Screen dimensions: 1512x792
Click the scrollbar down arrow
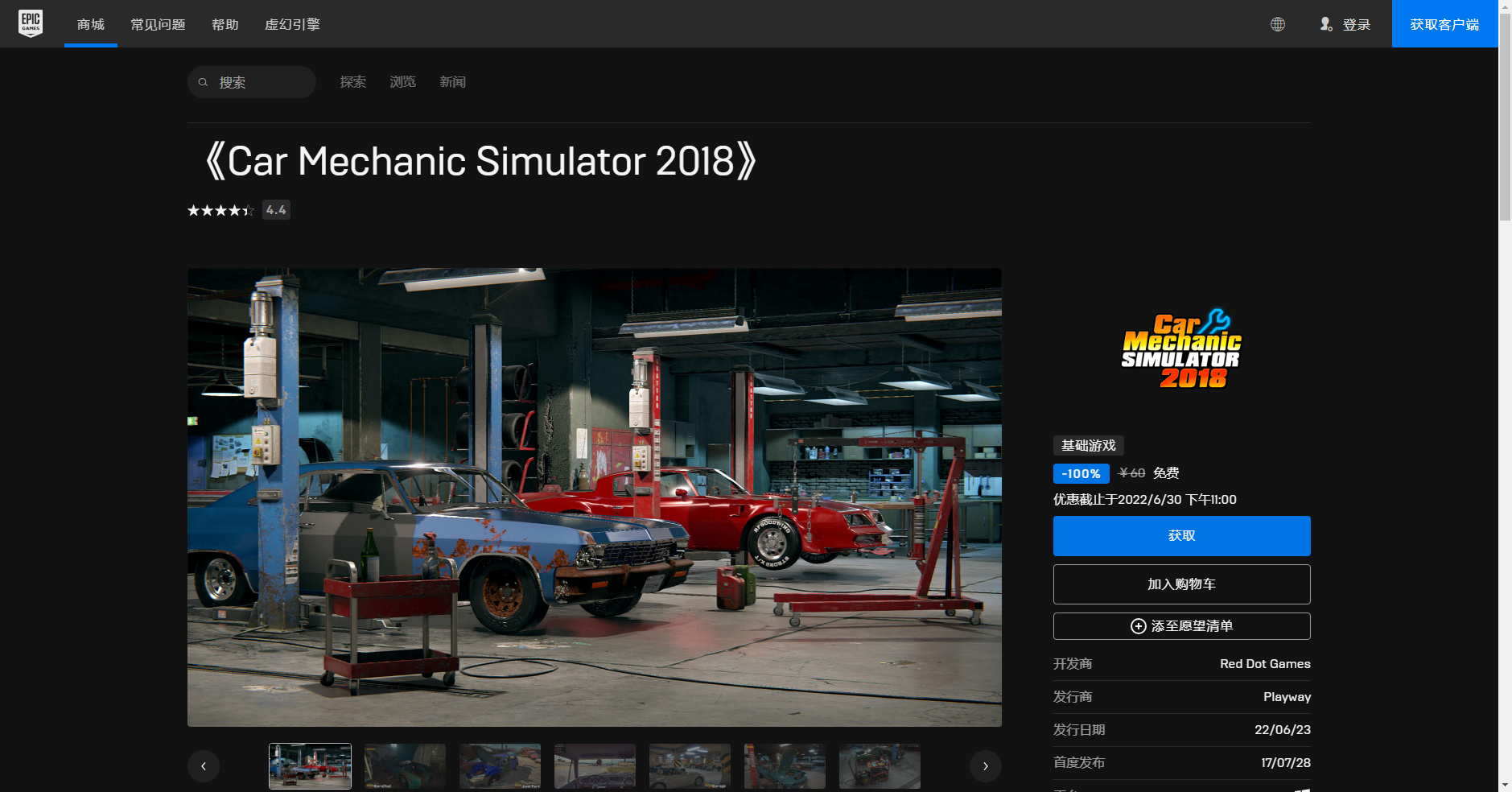[1505, 785]
